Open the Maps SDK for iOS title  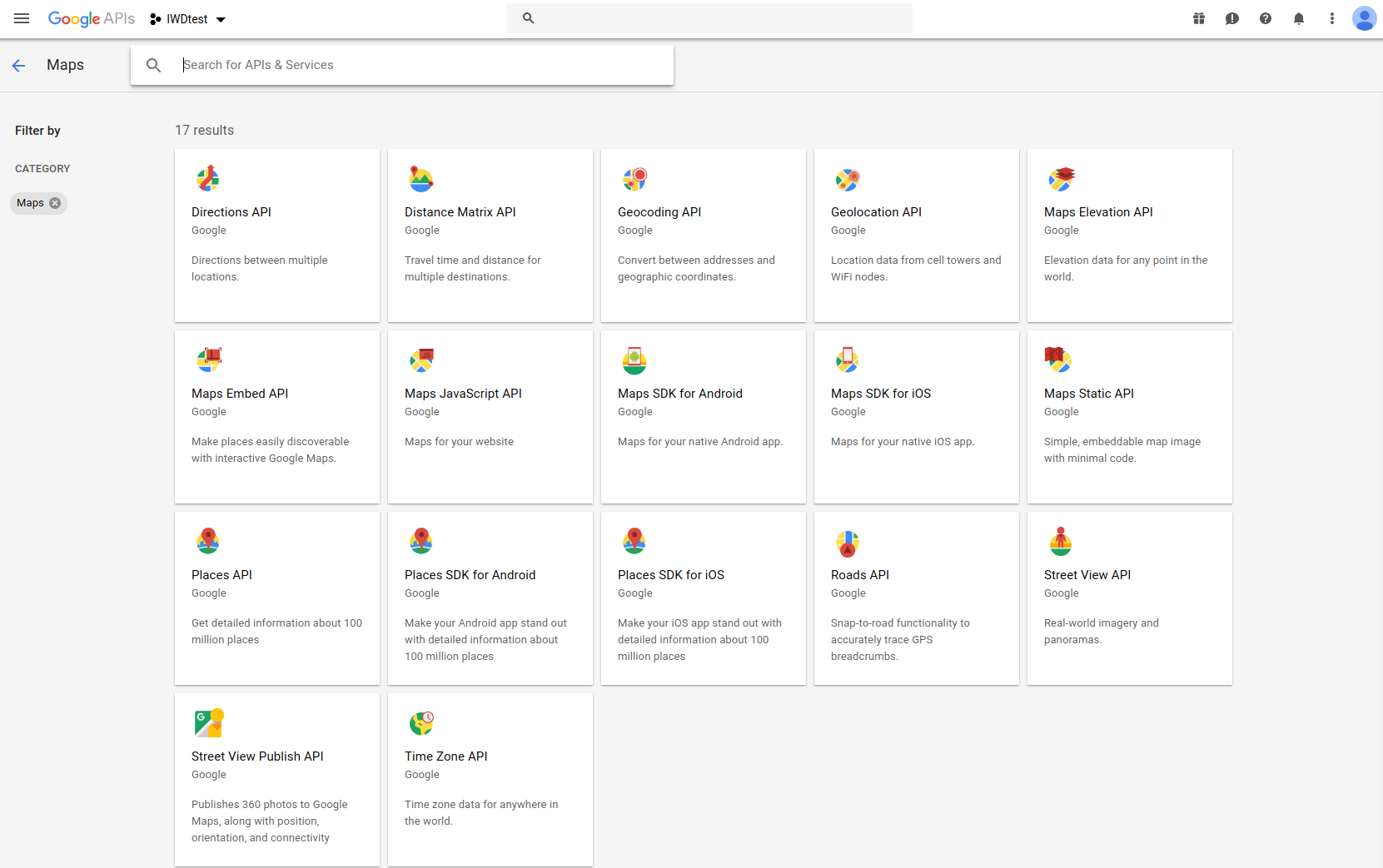[881, 394]
